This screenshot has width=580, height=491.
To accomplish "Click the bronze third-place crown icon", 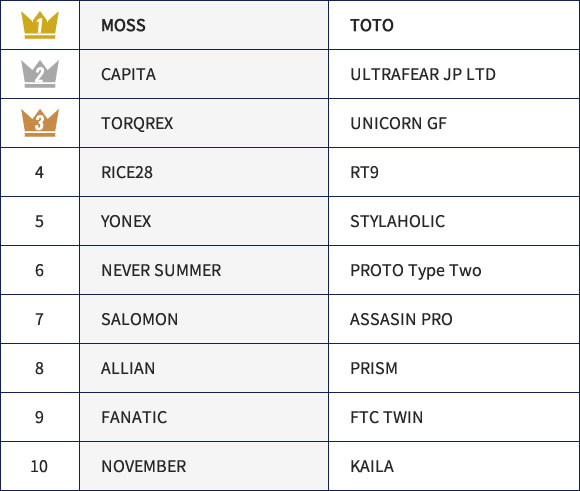I will 40,123.
